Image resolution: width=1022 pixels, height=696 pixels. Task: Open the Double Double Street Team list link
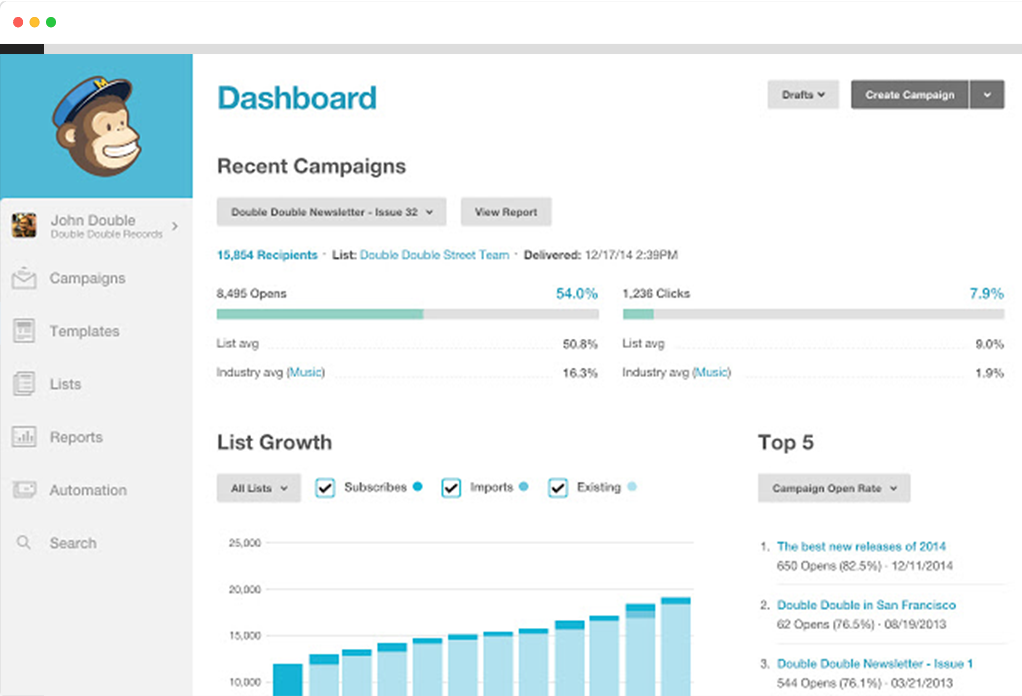pos(434,255)
